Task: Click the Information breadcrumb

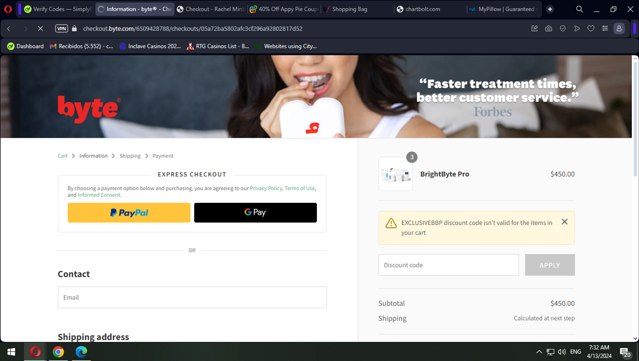Action: point(93,156)
